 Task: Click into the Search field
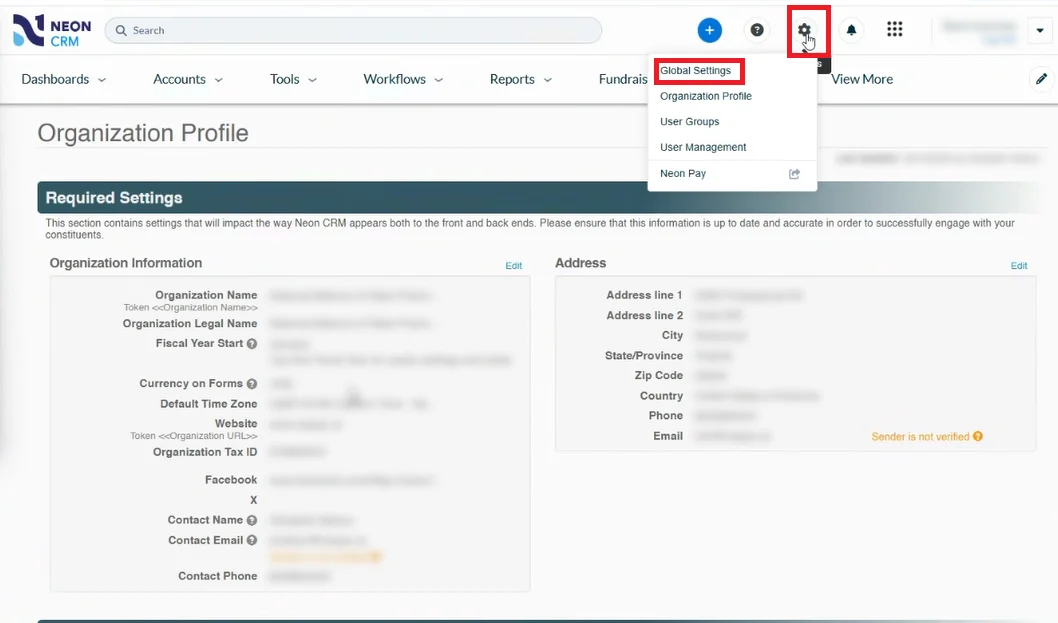point(360,30)
